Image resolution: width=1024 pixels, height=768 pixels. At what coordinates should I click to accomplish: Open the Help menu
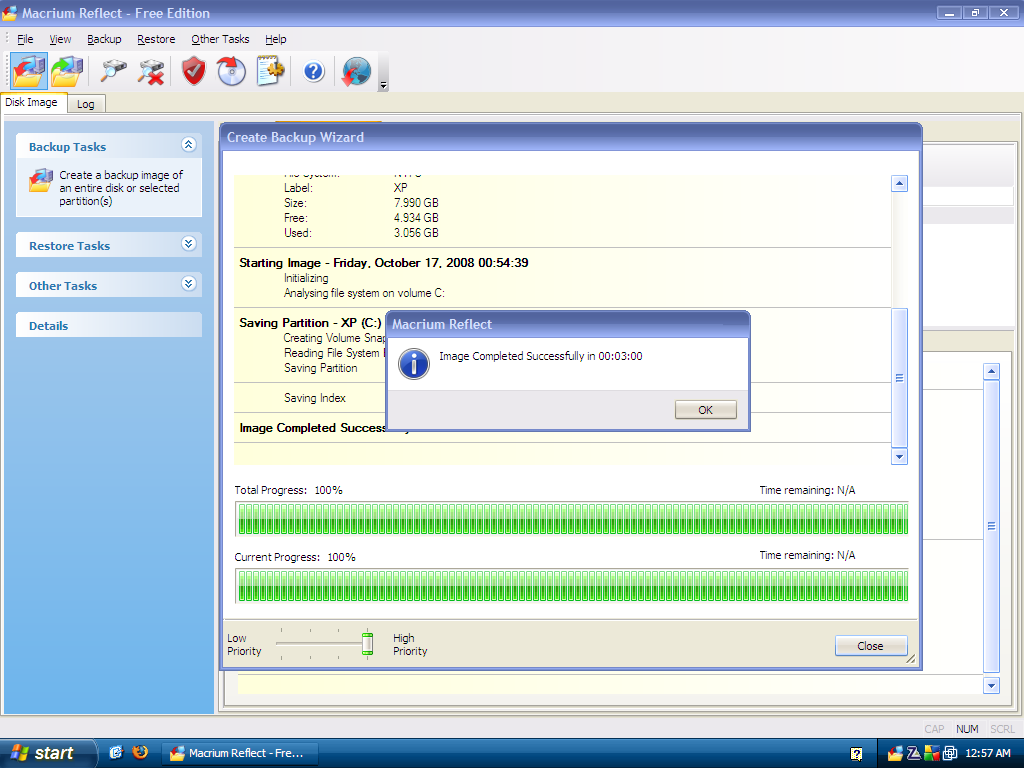pyautogui.click(x=276, y=39)
